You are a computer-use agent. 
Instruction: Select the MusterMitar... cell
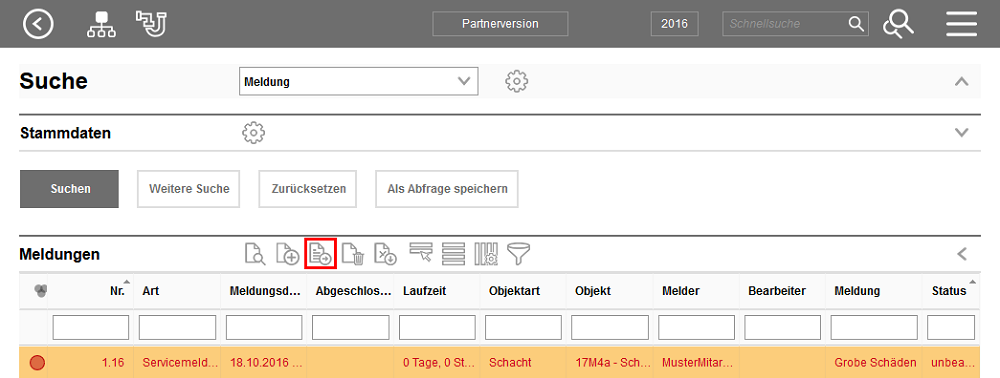point(696,363)
